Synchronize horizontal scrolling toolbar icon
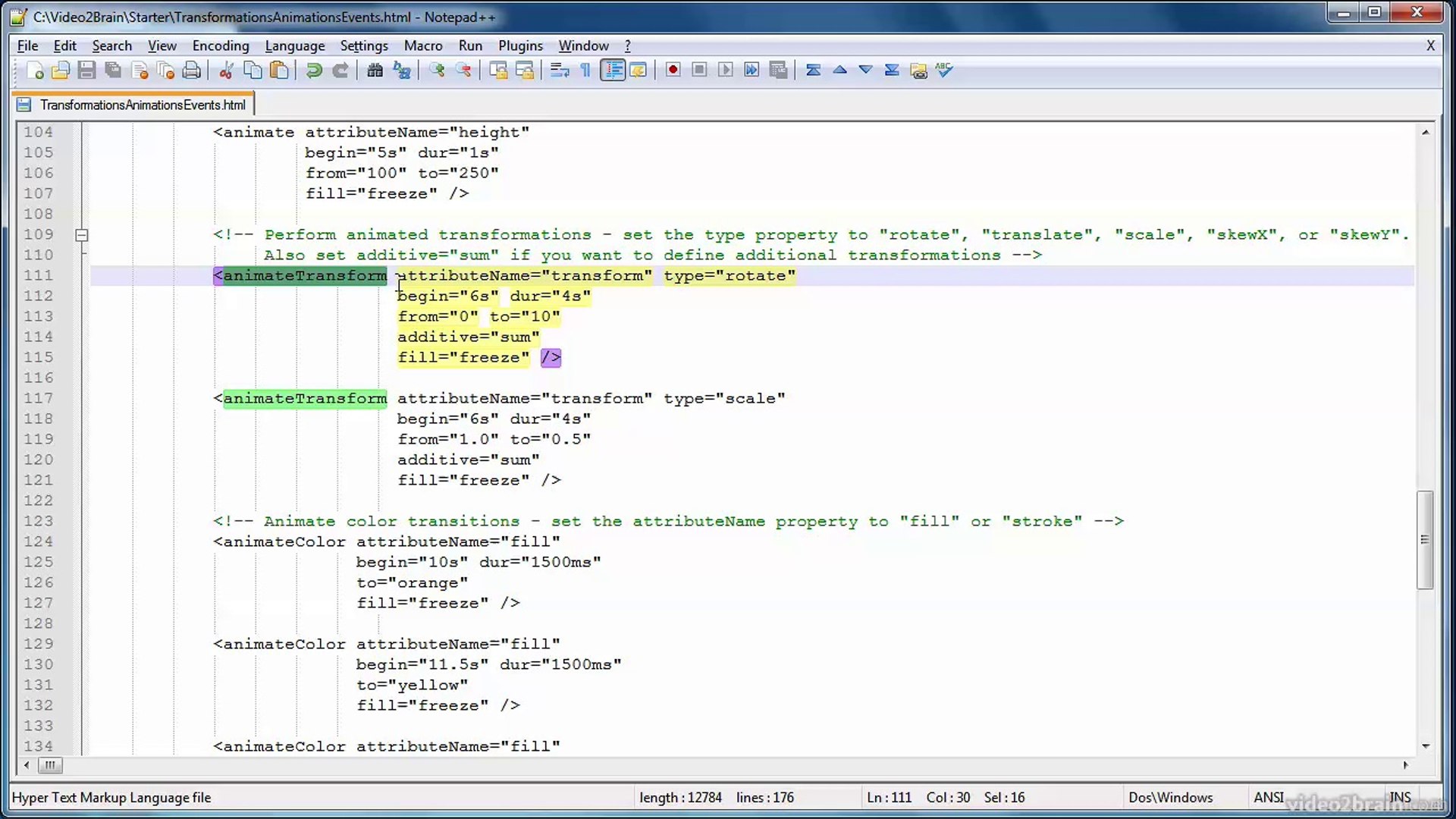1456x819 pixels. point(524,71)
